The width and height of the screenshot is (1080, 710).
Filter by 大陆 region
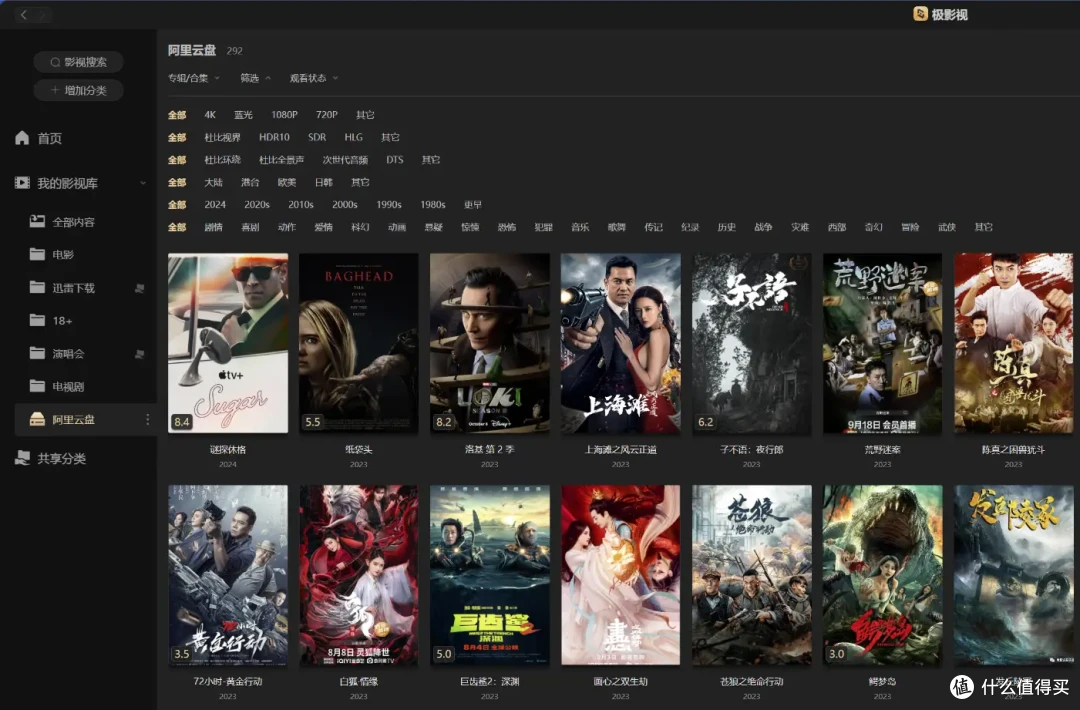[x=214, y=182]
